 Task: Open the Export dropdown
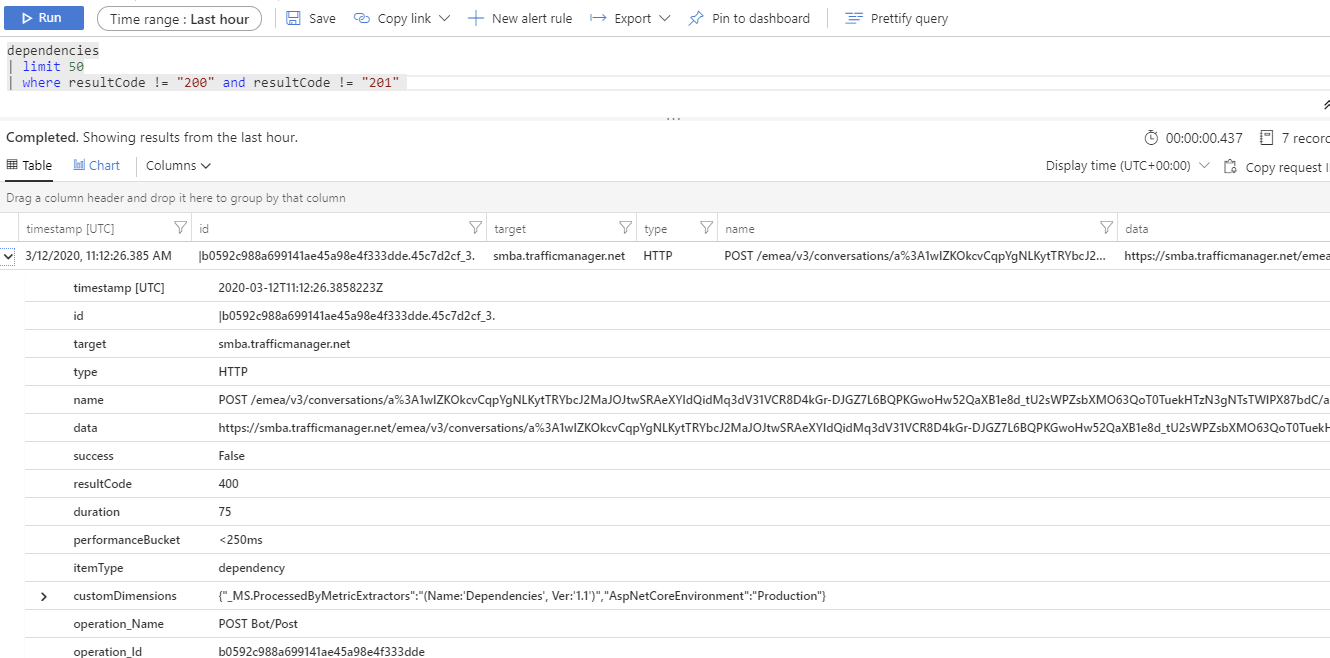(x=630, y=17)
